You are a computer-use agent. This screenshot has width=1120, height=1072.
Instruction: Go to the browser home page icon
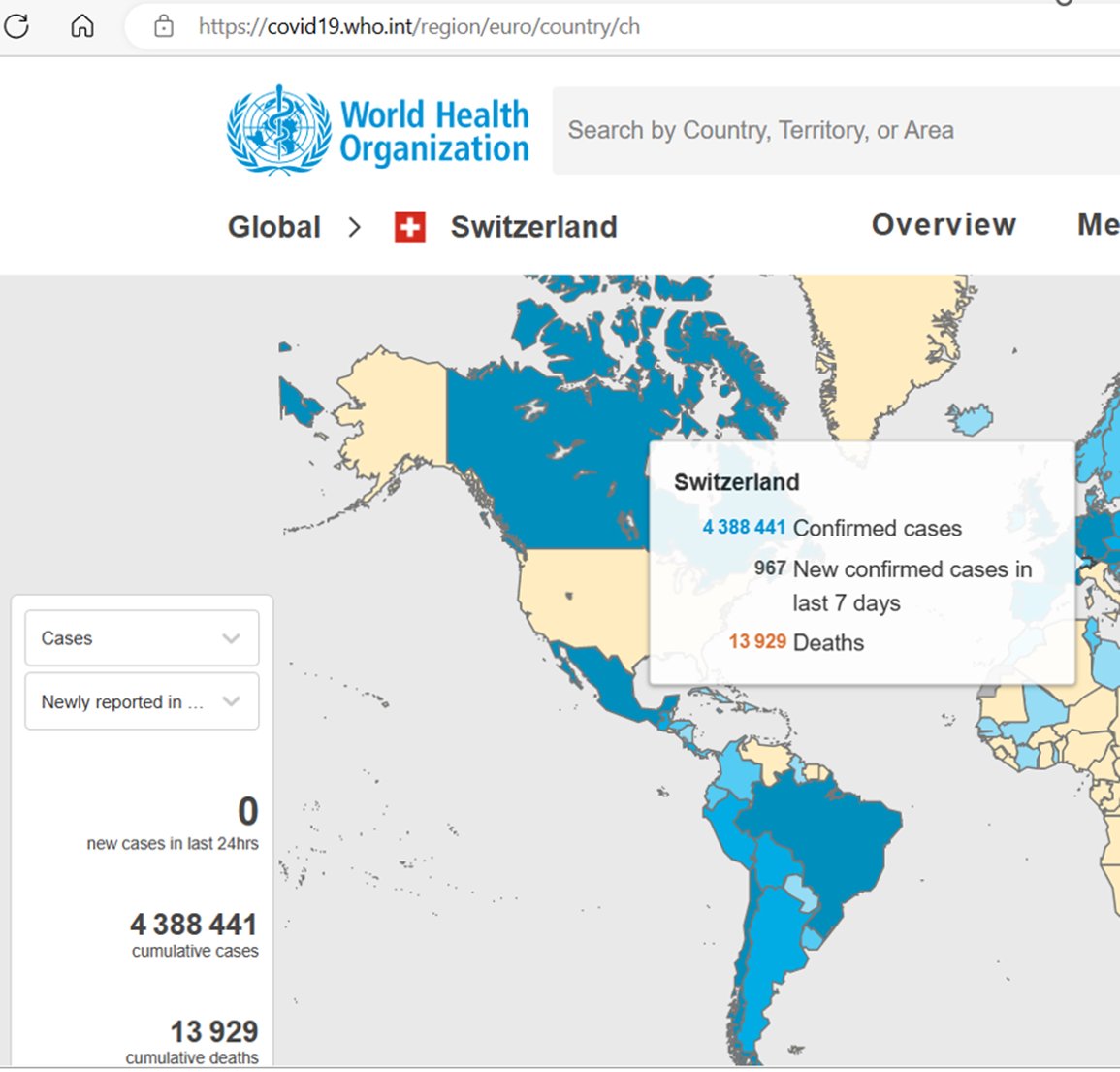[x=82, y=26]
